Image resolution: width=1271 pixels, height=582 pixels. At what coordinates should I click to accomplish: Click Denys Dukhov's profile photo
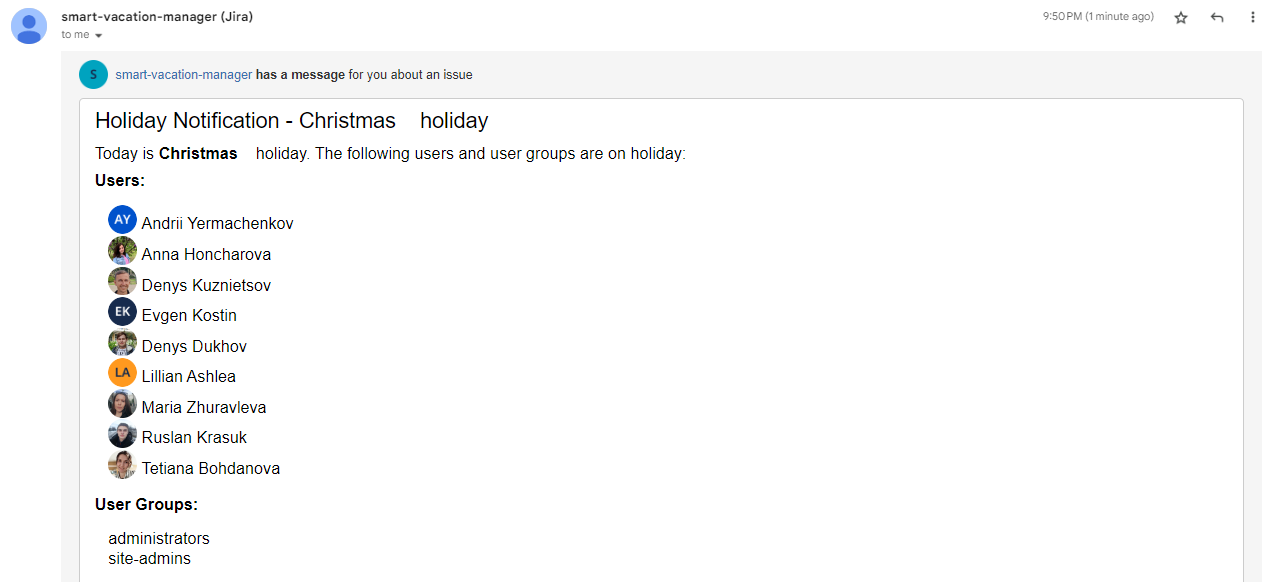122,343
